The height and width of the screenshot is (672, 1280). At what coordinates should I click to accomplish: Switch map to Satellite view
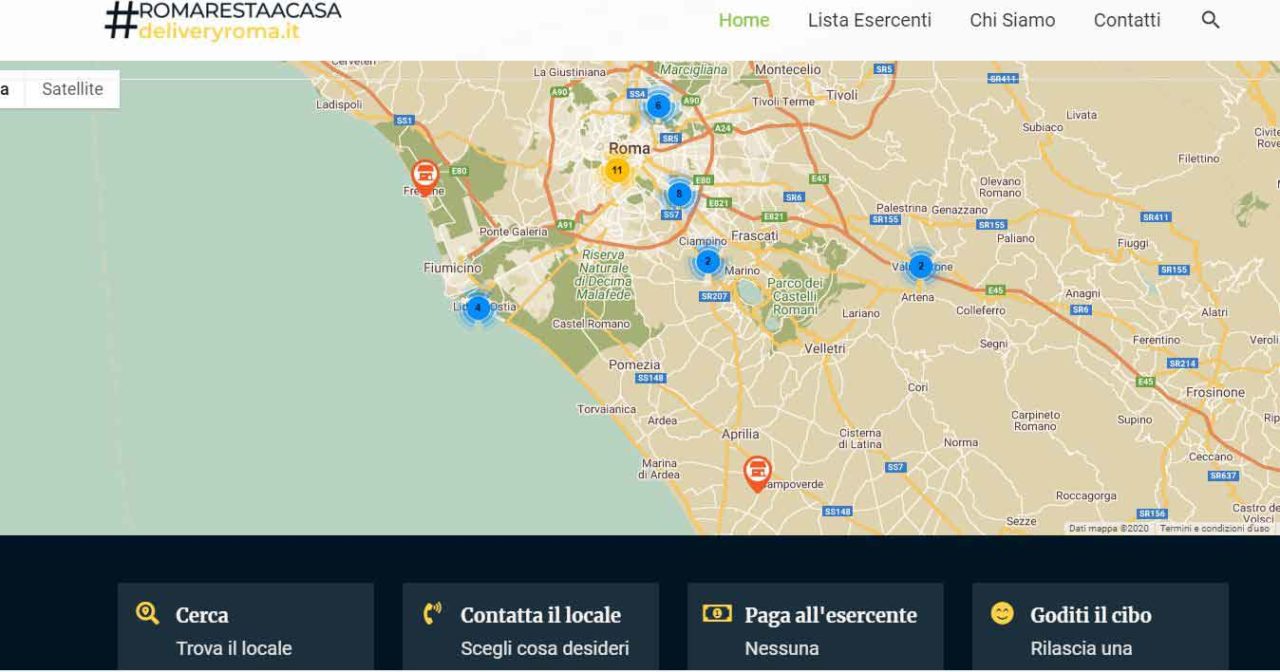point(72,89)
